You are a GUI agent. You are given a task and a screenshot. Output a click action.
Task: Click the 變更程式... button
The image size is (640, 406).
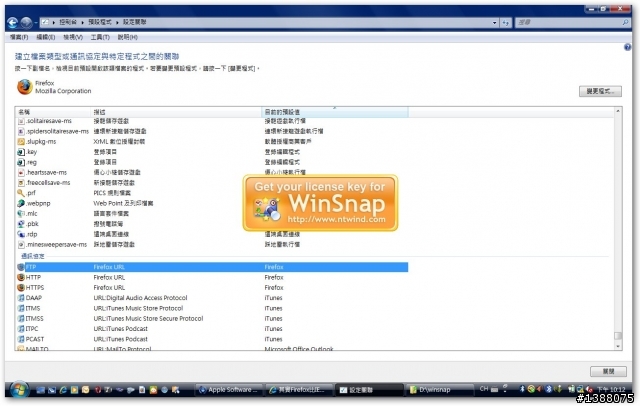[600, 91]
